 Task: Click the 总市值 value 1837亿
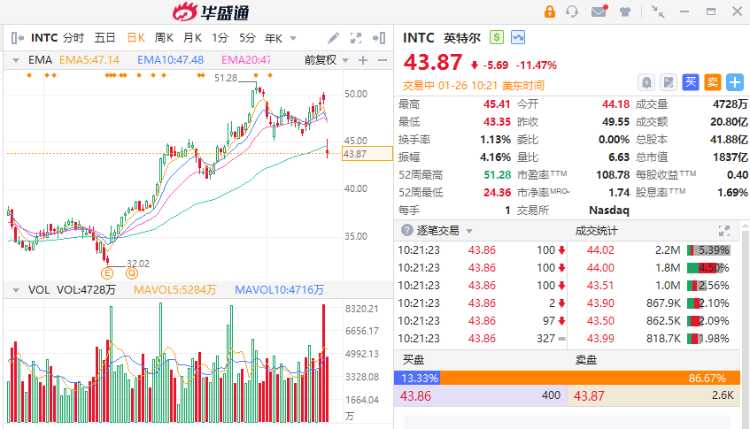coord(730,157)
